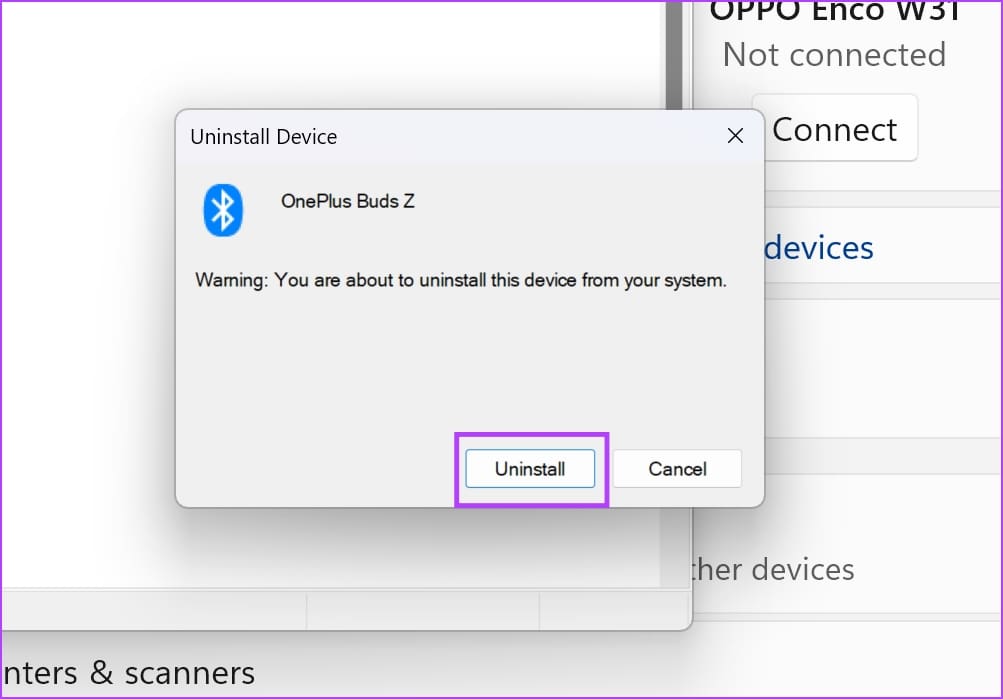This screenshot has width=1003, height=699.
Task: Connect the OPPO Enco W31 earbuds
Action: tap(834, 129)
